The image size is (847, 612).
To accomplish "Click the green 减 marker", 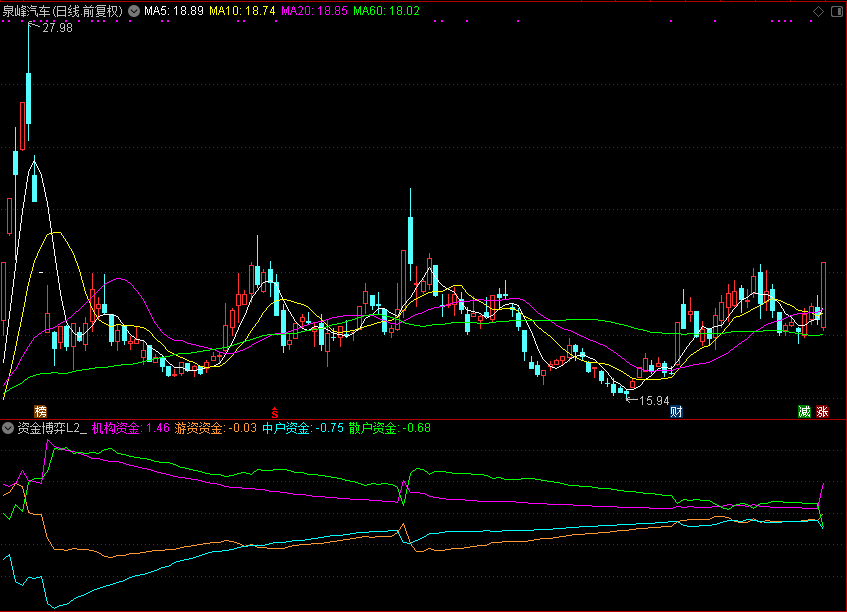I will click(x=804, y=412).
